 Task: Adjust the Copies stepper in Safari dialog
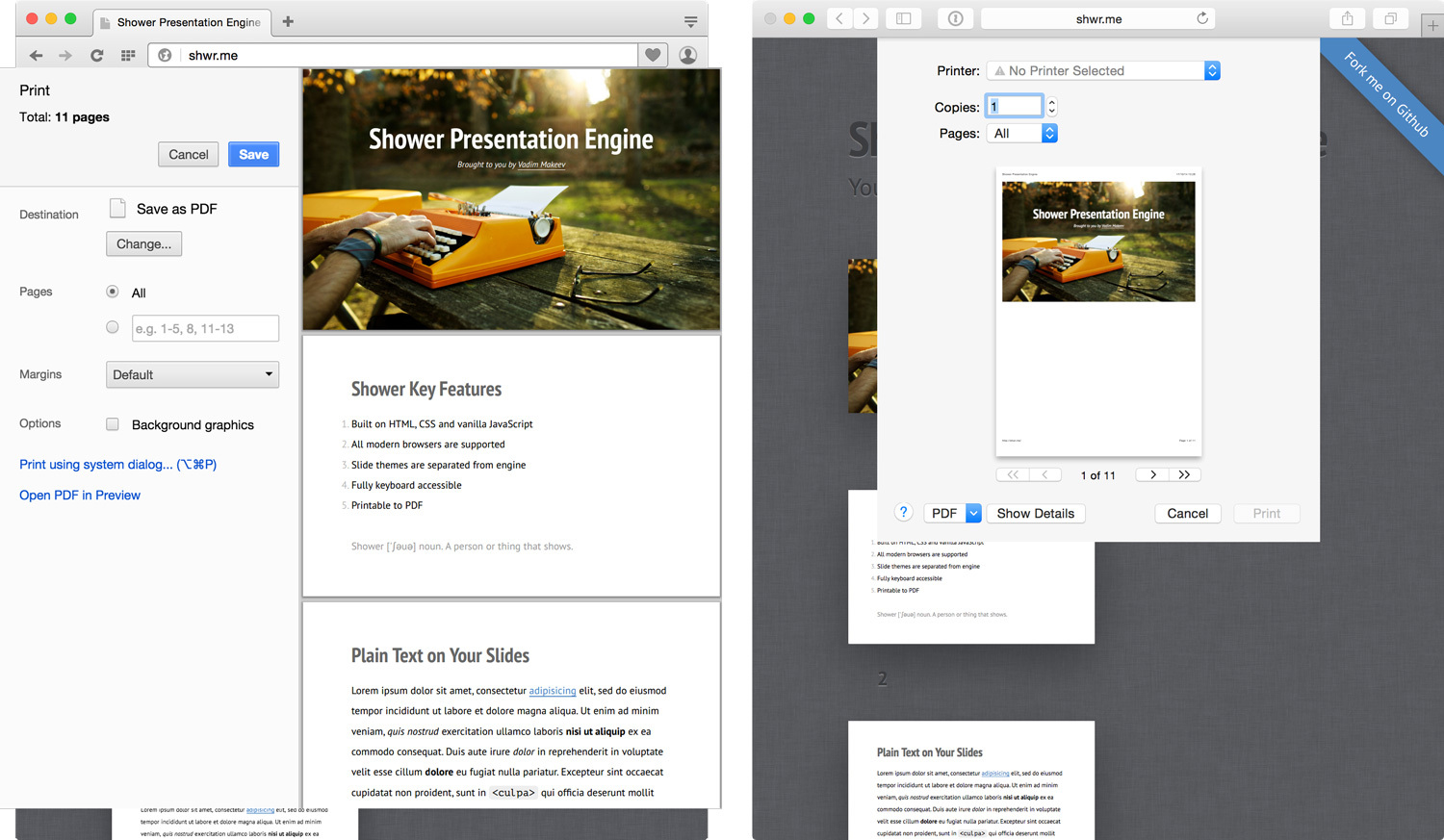pyautogui.click(x=1051, y=107)
